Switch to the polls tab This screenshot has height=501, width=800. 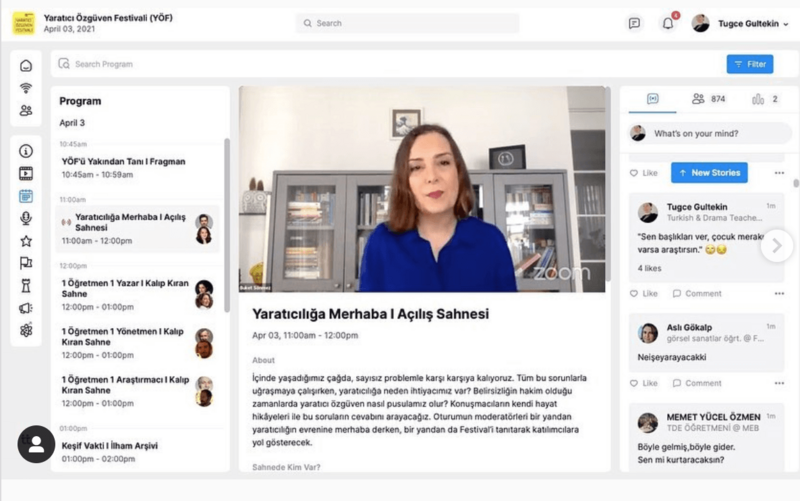[765, 99]
